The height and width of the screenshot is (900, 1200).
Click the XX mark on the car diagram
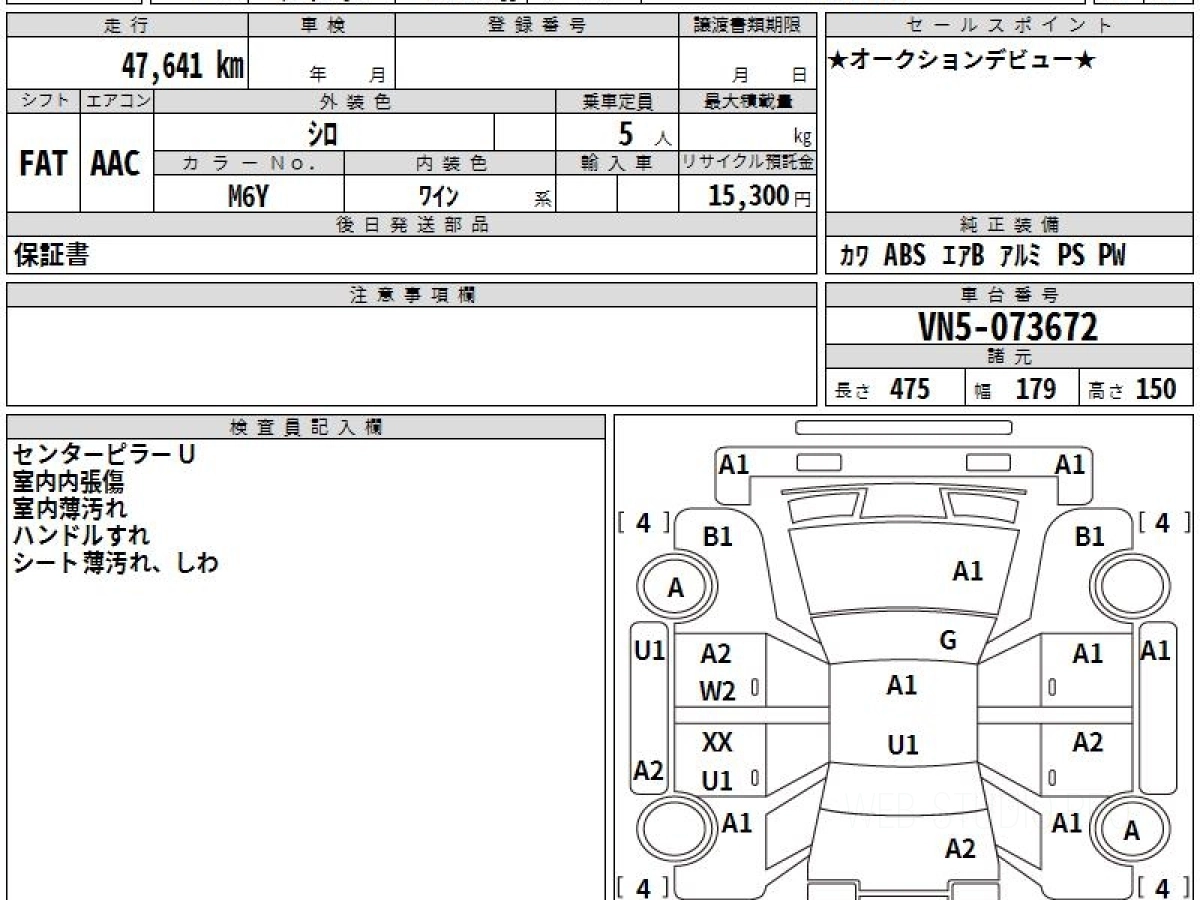(x=717, y=743)
